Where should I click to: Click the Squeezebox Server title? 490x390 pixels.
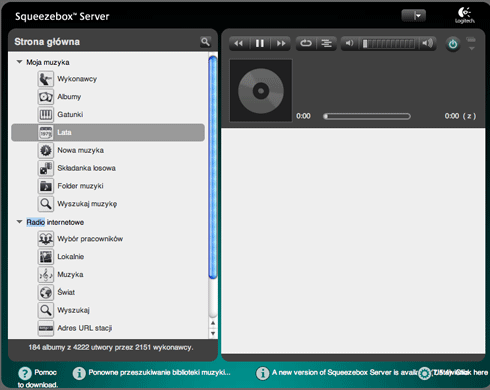(x=62, y=16)
